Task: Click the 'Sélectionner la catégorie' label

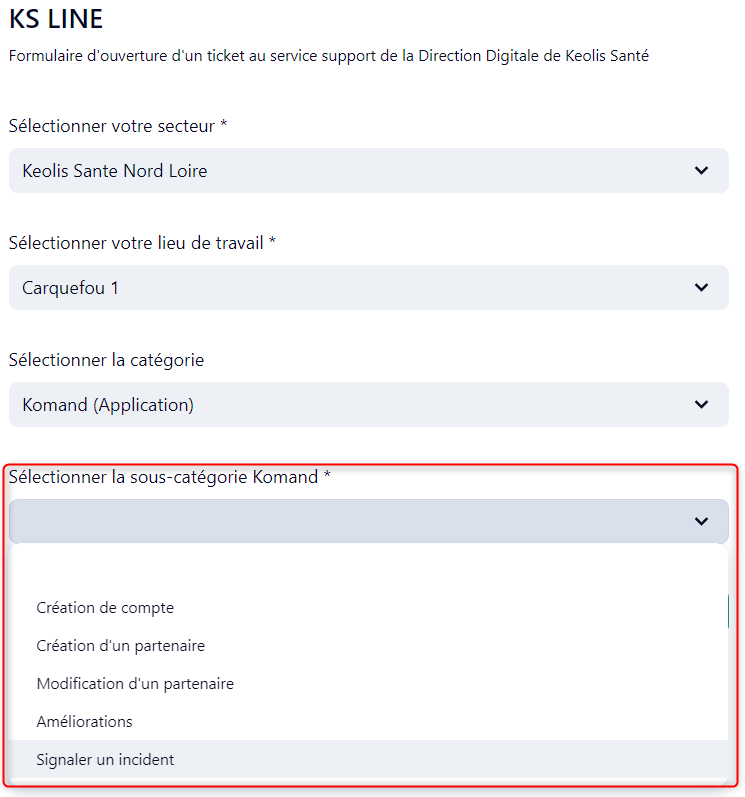Action: [106, 360]
